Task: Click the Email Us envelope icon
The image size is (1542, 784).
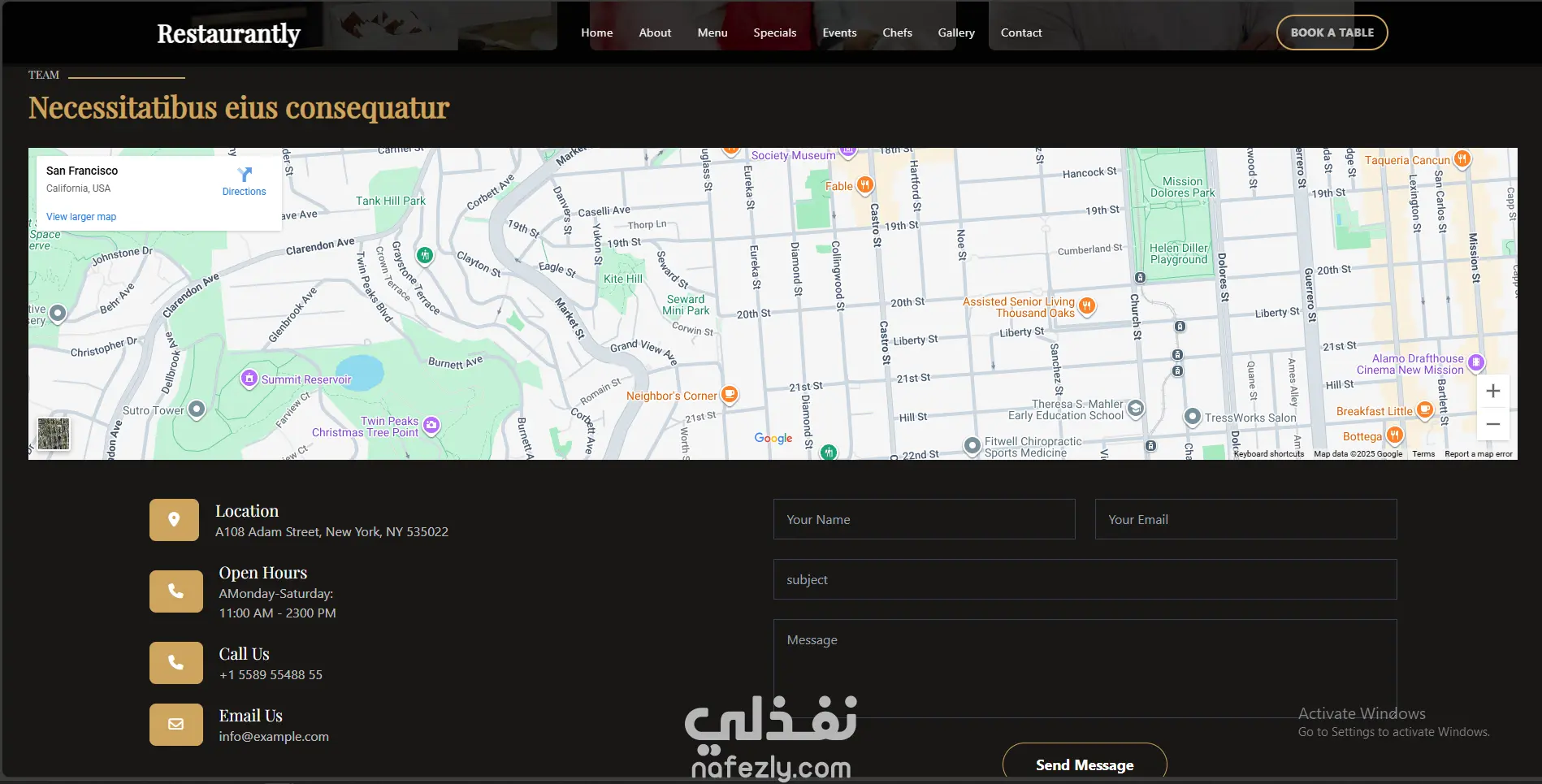Action: click(x=175, y=725)
